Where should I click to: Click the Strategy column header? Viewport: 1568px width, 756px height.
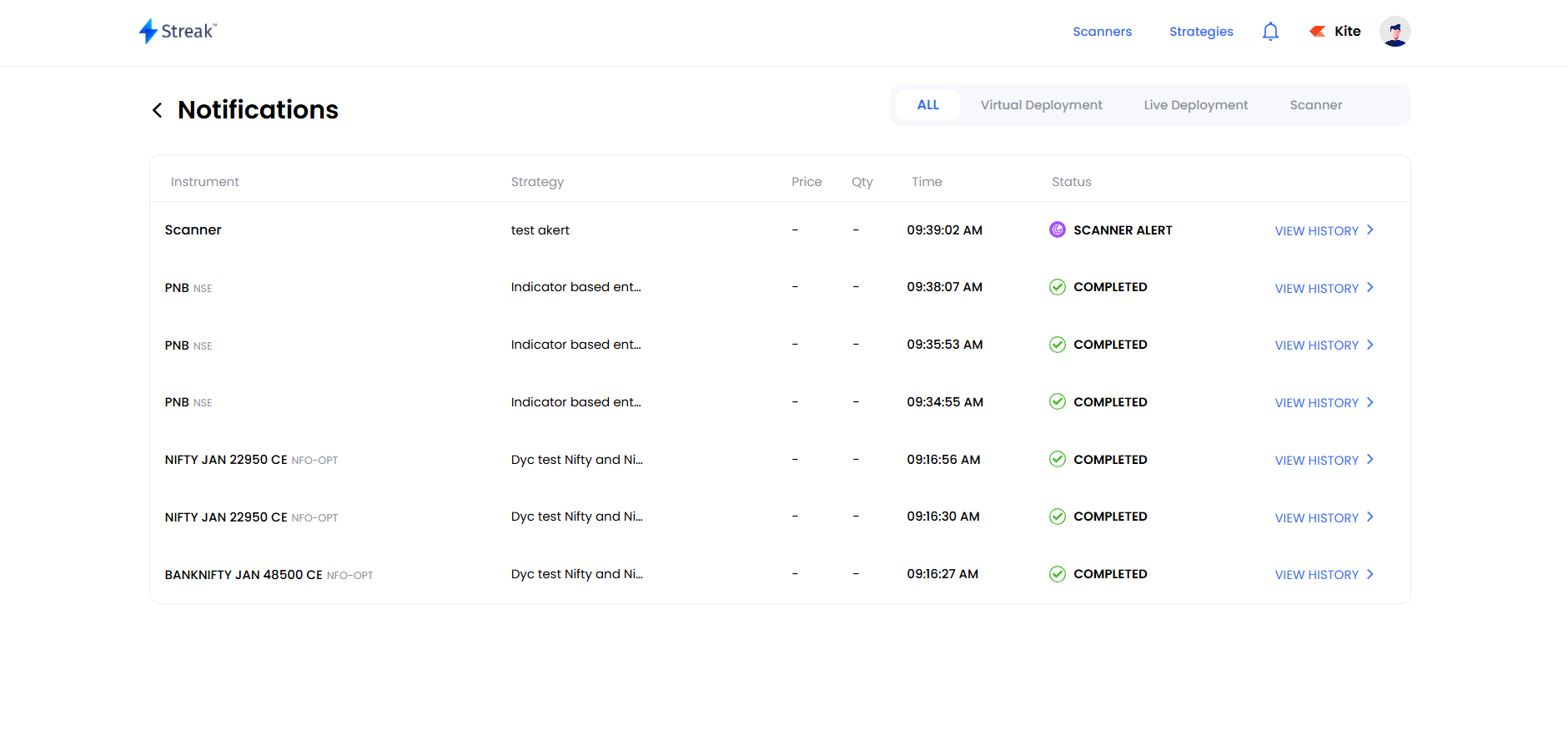(x=537, y=182)
